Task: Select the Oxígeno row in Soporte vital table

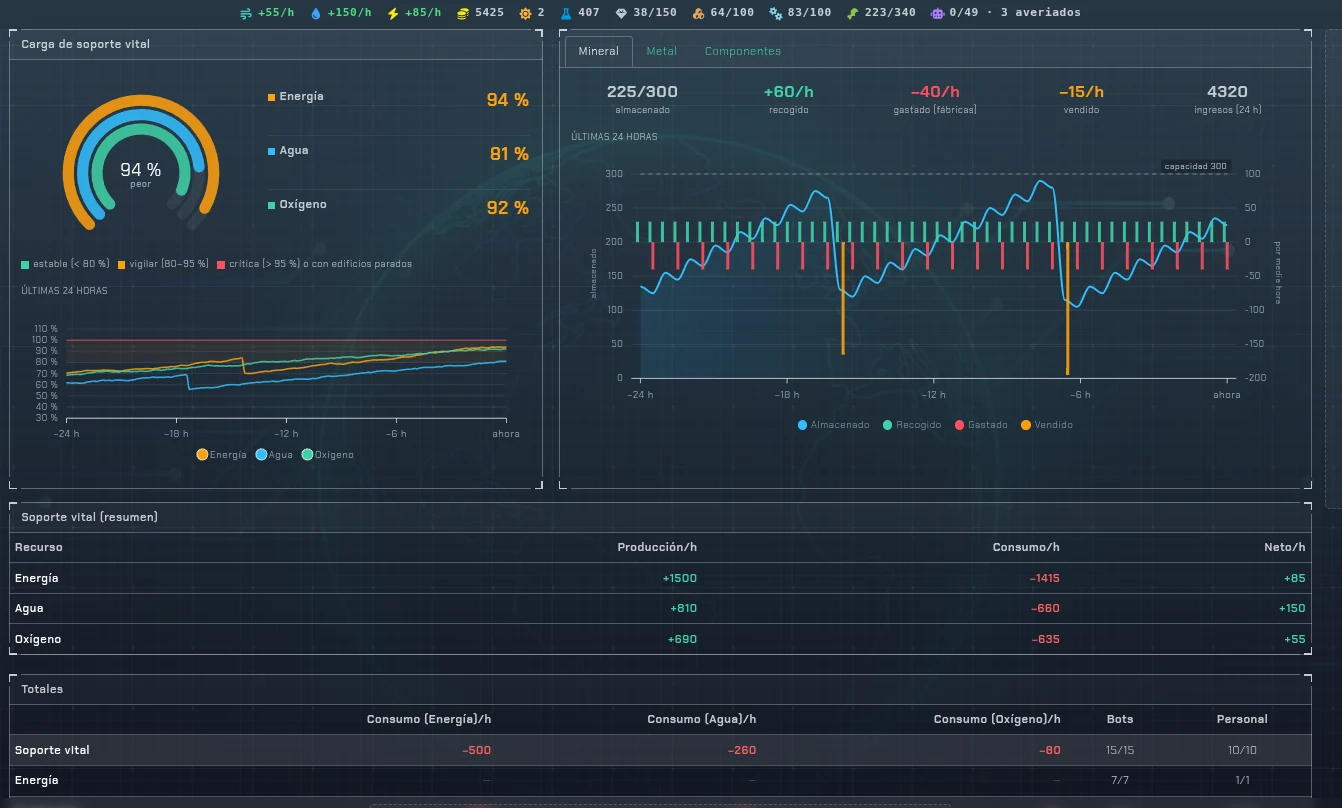Action: (660, 639)
